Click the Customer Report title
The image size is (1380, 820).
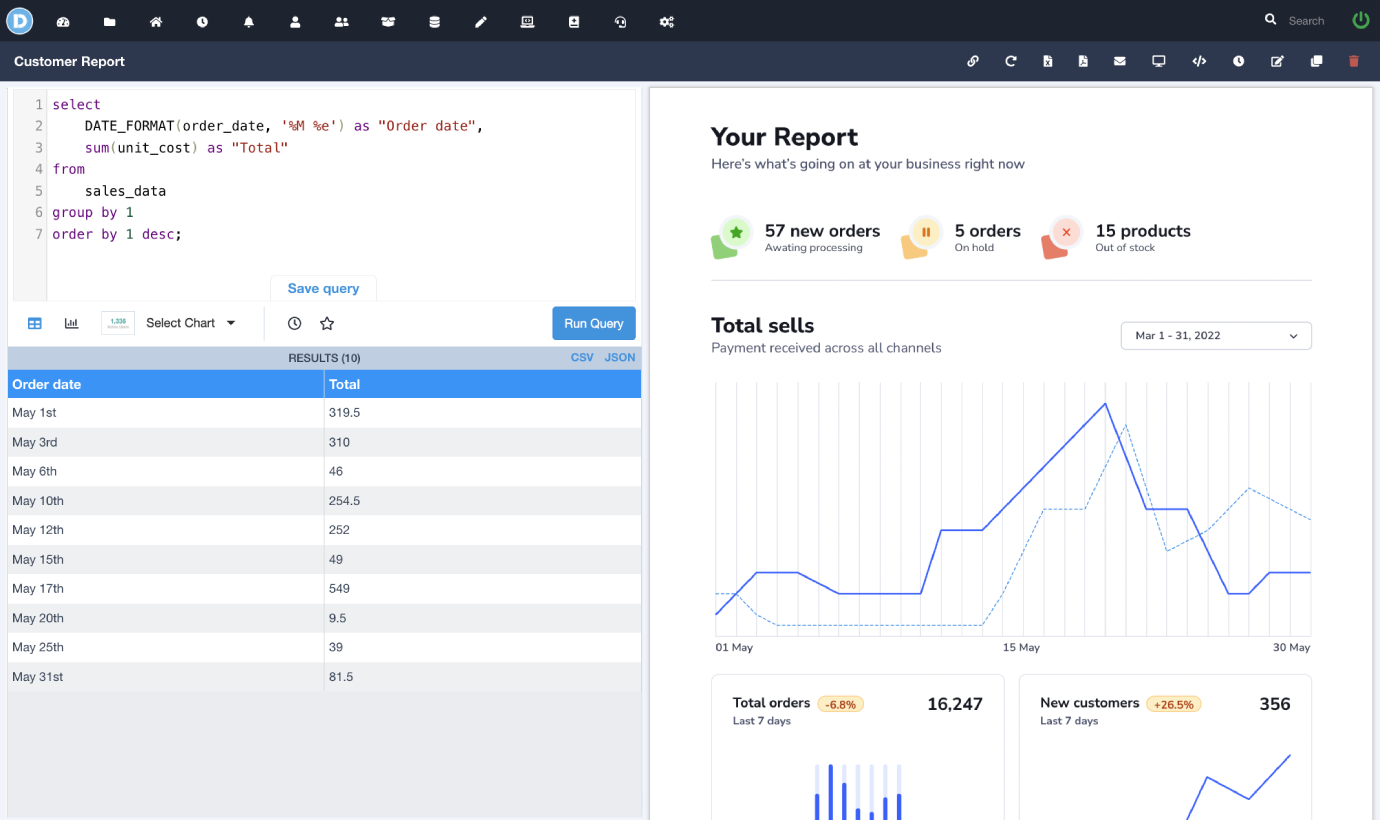pyautogui.click(x=69, y=61)
